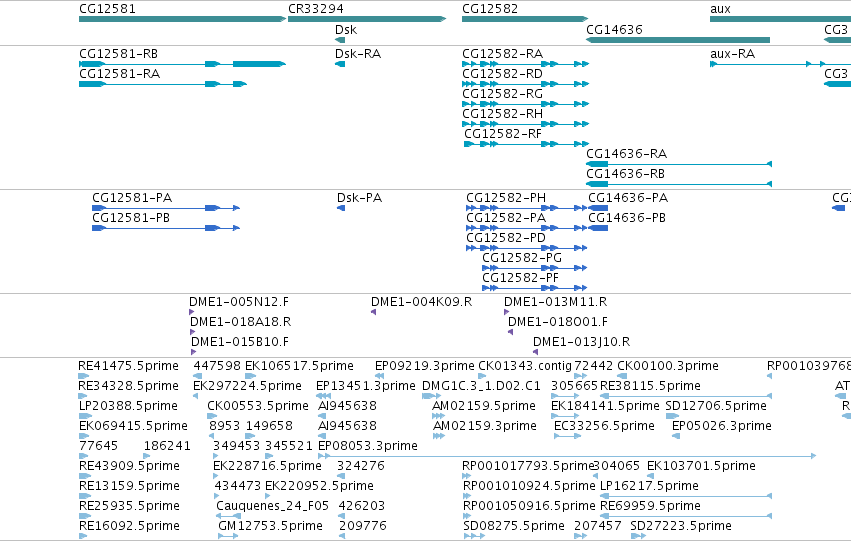851x541 pixels.
Task: Click the CG12582-PF protein label
Action: tap(520, 278)
